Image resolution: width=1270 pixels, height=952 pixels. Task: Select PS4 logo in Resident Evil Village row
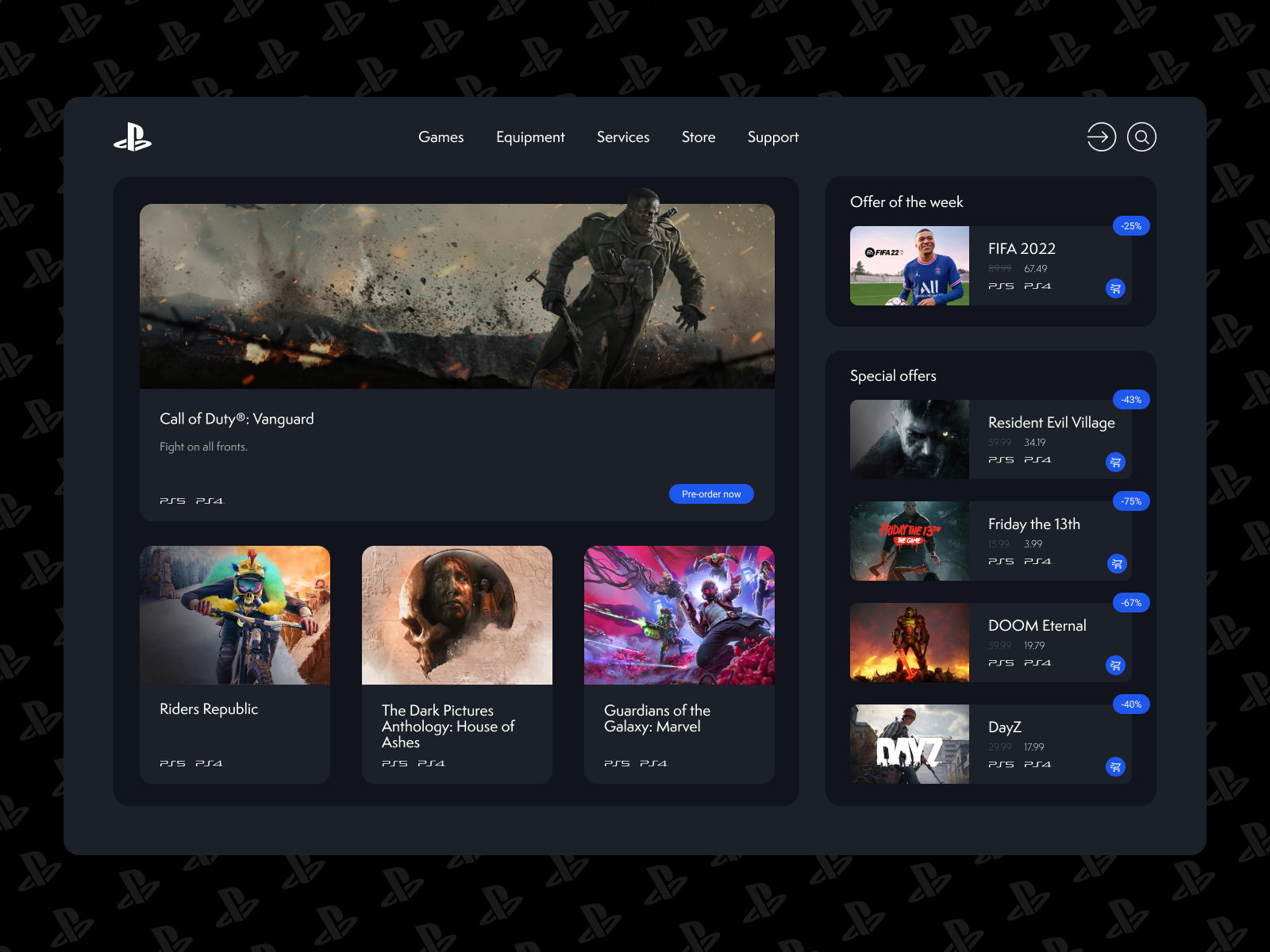(x=1037, y=459)
